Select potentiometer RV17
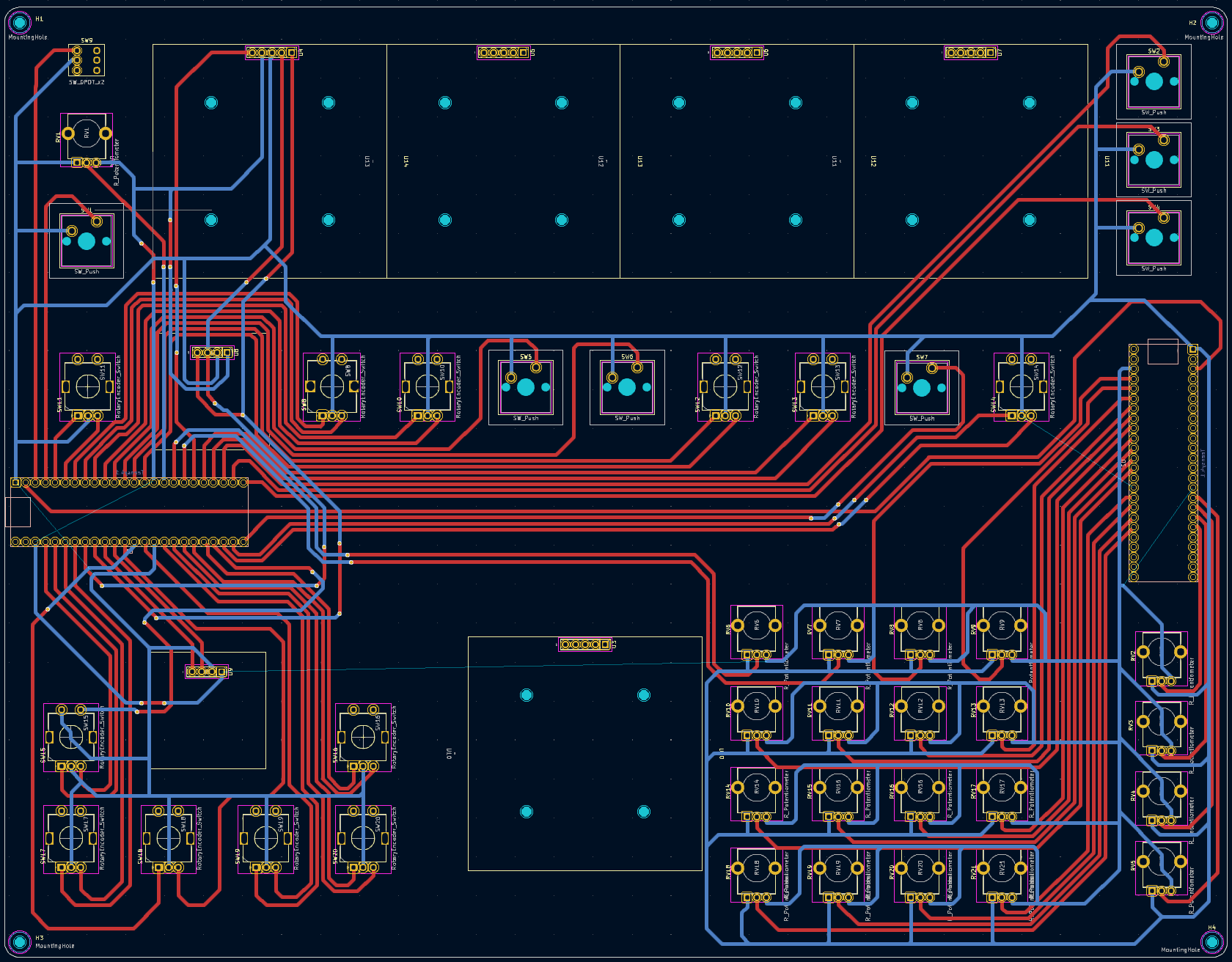Image resolution: width=1232 pixels, height=962 pixels. point(1002,795)
